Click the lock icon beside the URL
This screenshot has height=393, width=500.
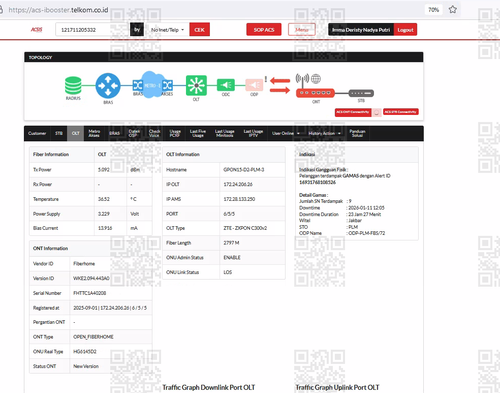pyautogui.click(x=1, y=10)
